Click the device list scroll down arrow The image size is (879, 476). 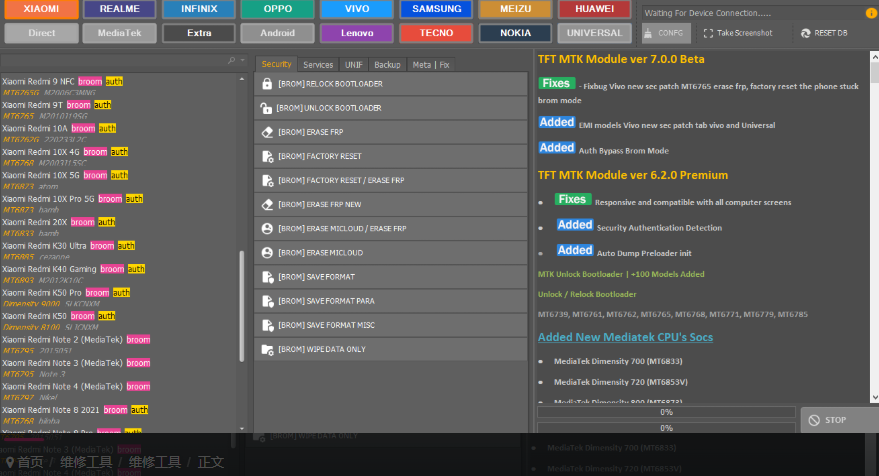(242, 428)
